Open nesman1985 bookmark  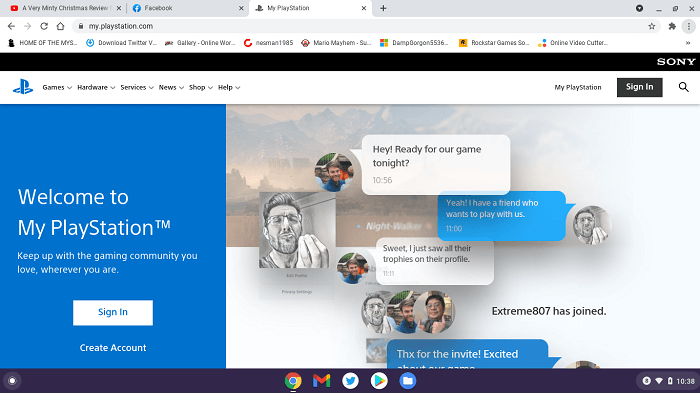click(x=268, y=43)
